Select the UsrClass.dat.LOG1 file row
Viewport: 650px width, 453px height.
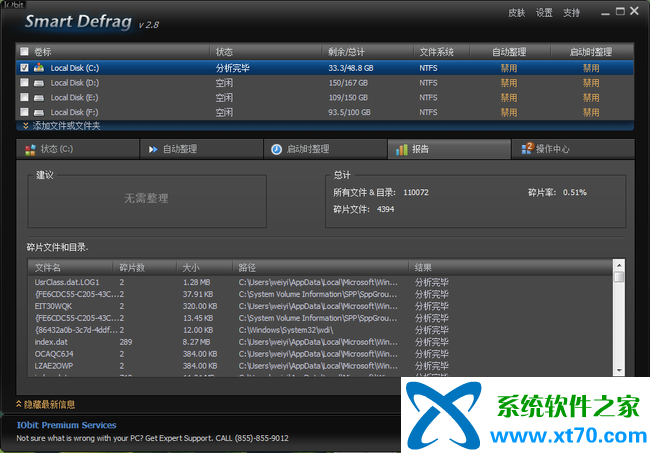tap(320, 282)
